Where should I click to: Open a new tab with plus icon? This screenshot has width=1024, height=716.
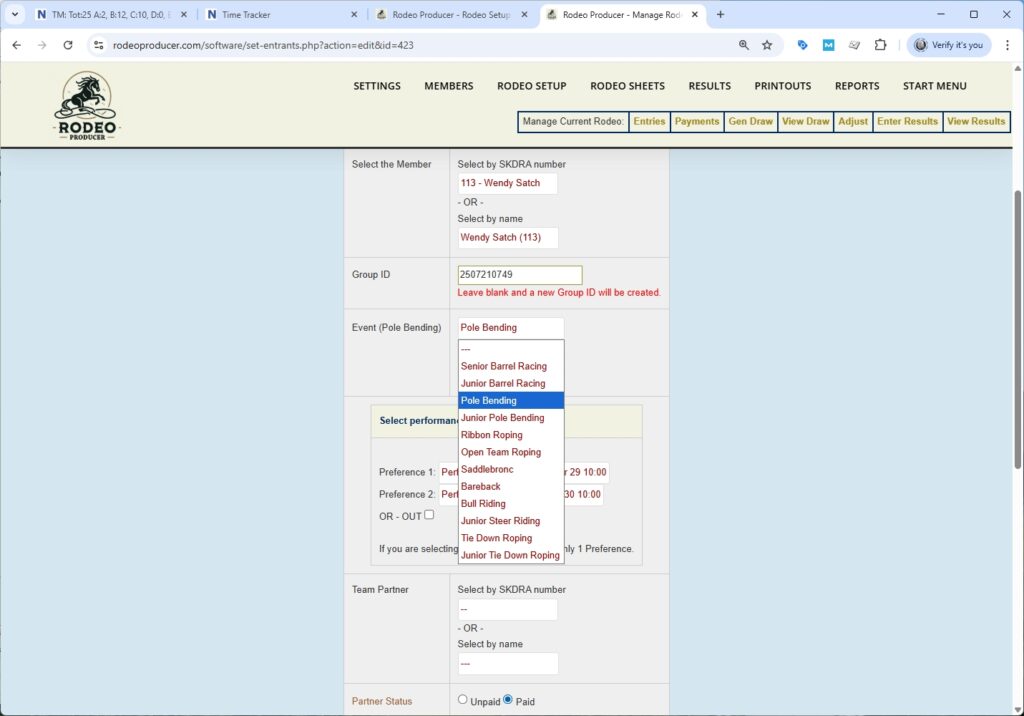click(x=720, y=15)
